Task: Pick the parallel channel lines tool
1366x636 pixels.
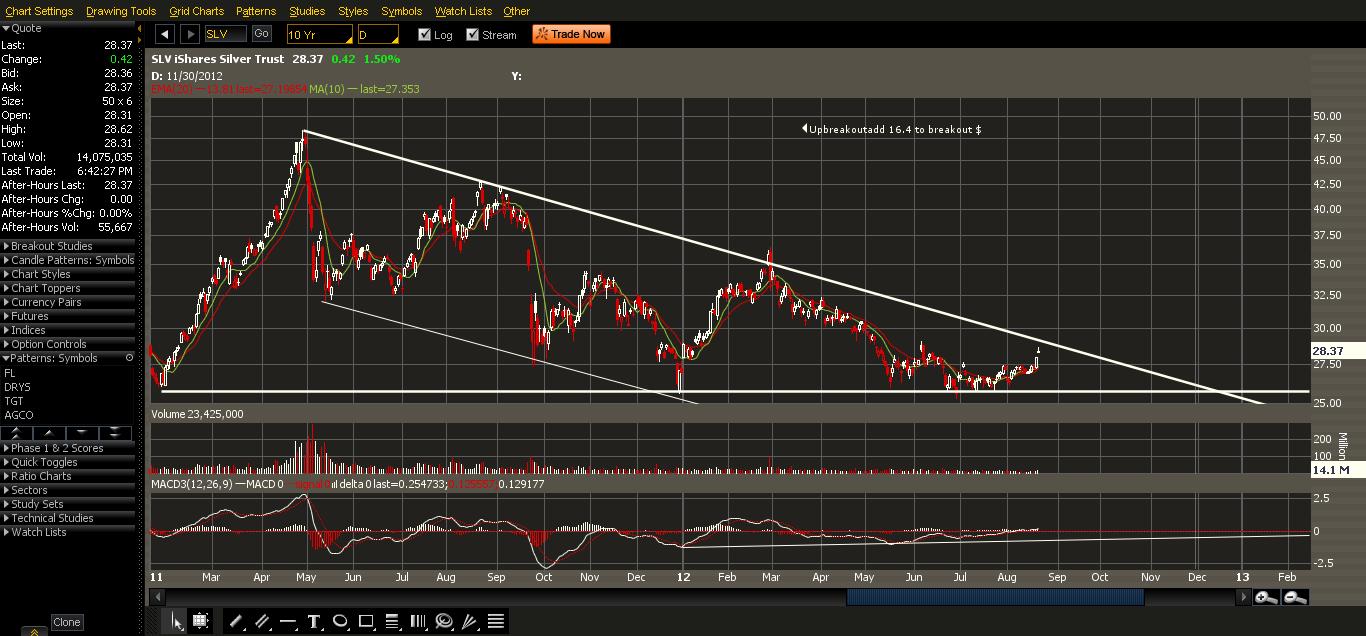Action: click(x=262, y=621)
